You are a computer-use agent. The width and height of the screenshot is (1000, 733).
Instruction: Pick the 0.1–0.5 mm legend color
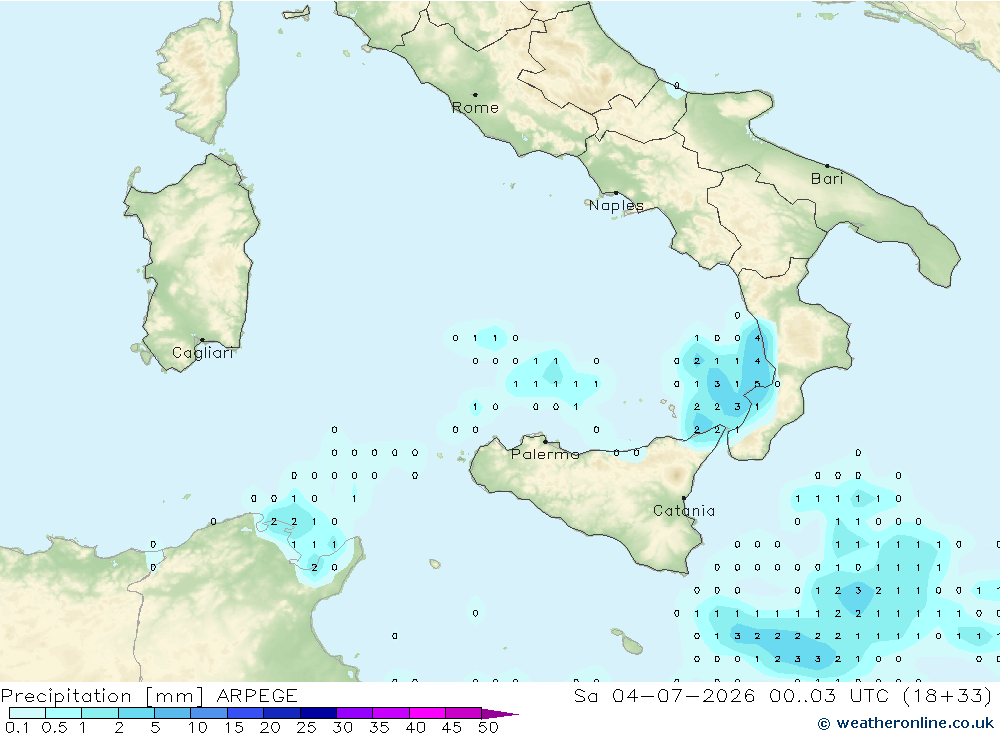(x=27, y=713)
